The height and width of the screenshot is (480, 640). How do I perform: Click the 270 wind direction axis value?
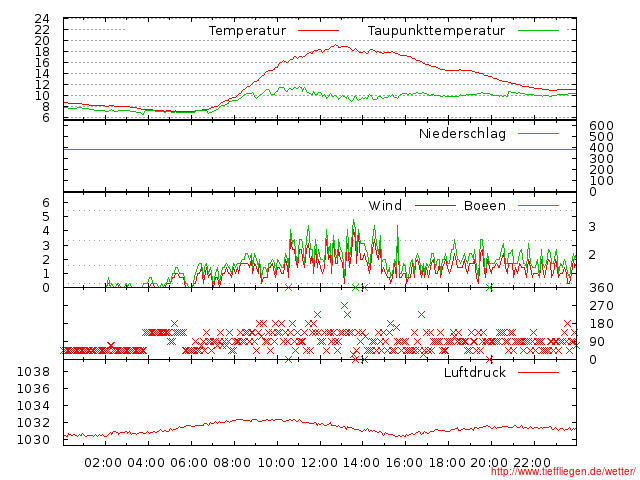[601, 306]
